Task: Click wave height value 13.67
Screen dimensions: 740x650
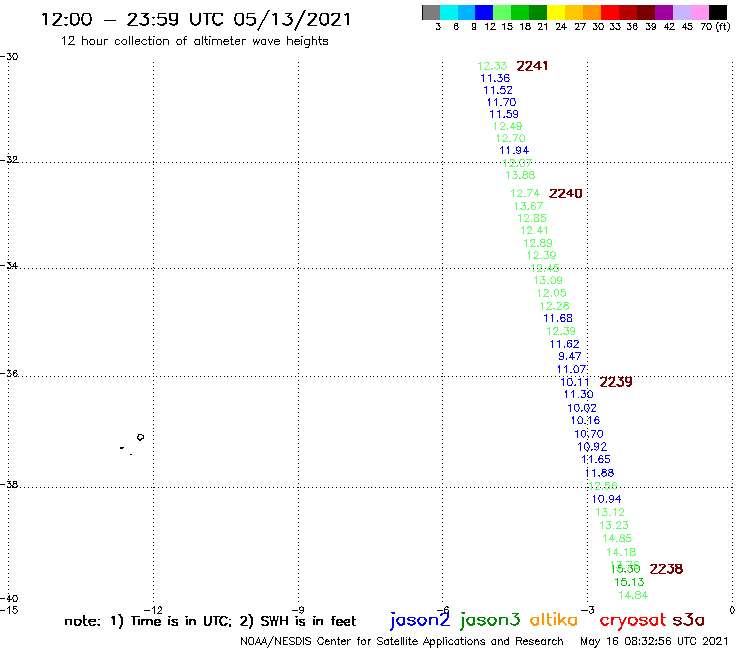Action: pyautogui.click(x=528, y=206)
